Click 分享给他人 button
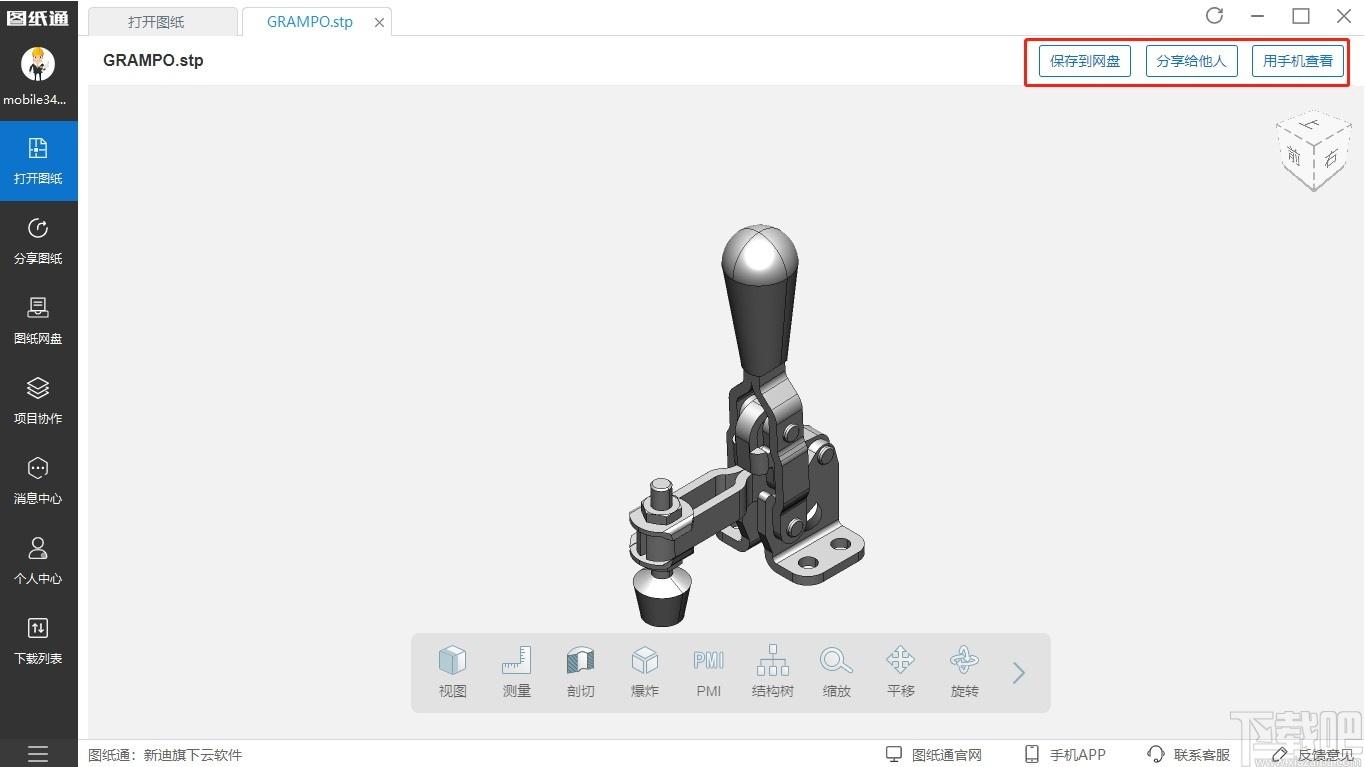 [1191, 61]
